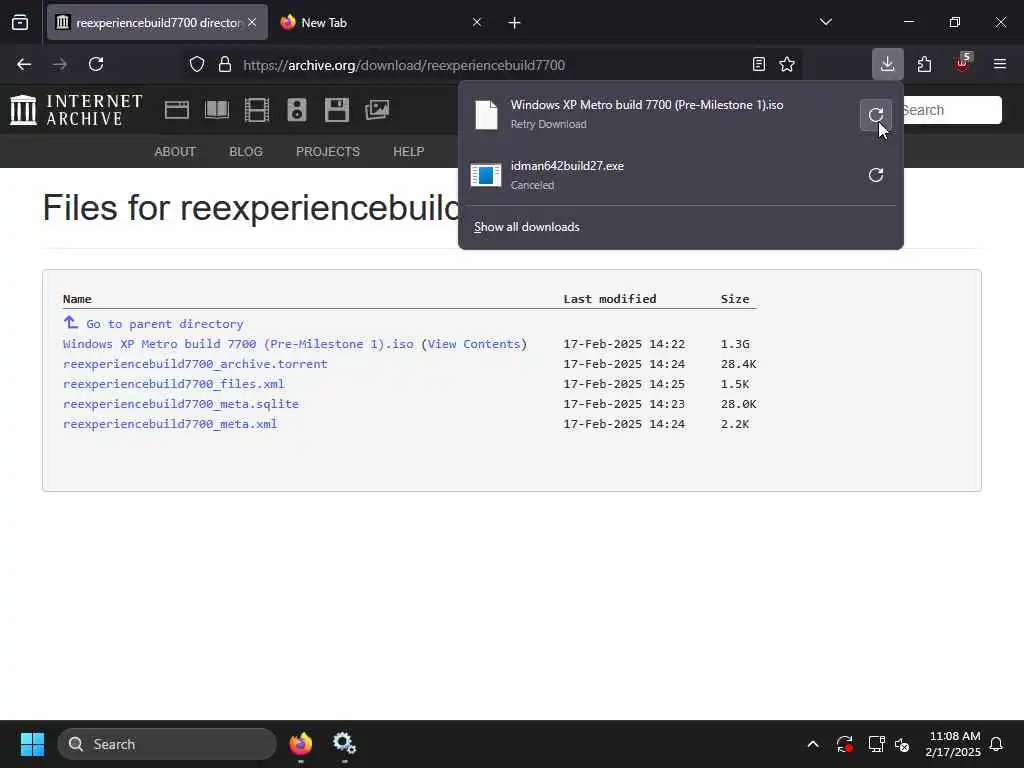Browse the Video film icon
Screen dimensions: 1024x768
257,110
